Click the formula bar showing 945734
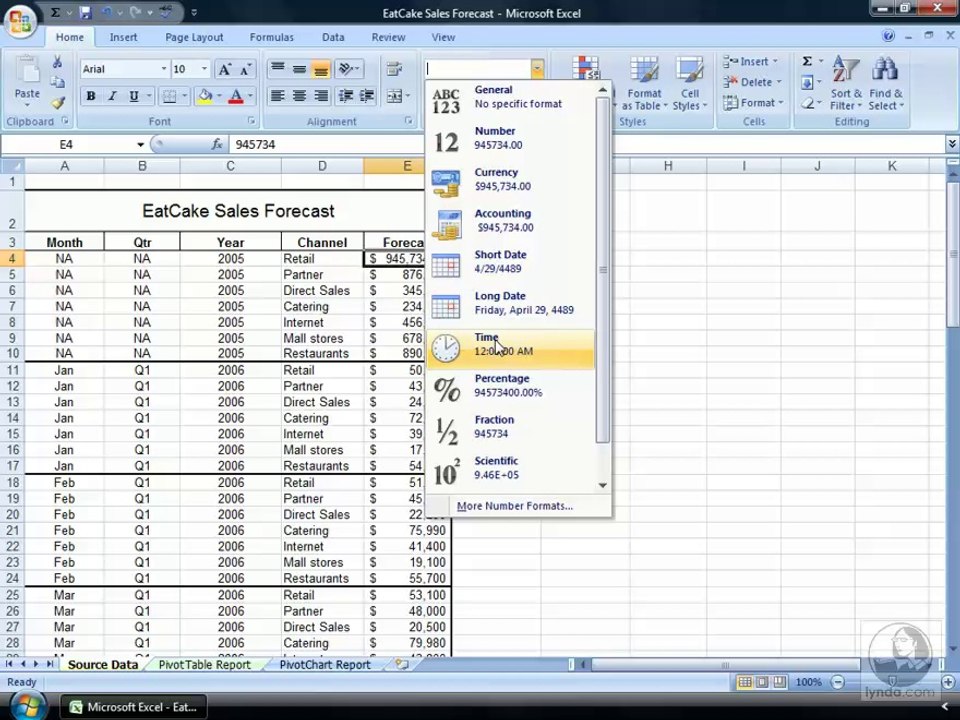 click(588, 144)
